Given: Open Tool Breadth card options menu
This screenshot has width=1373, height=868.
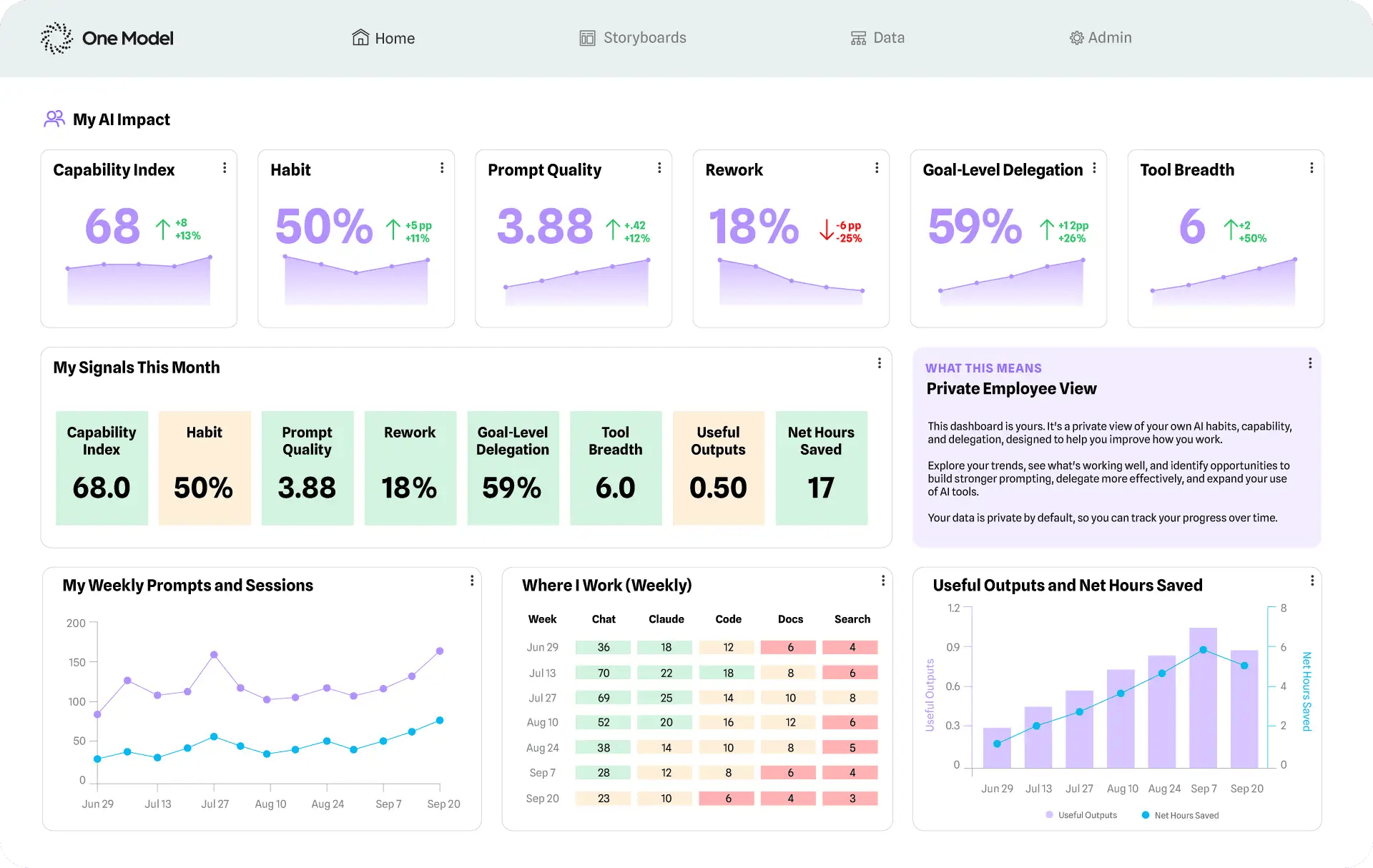Looking at the screenshot, I should [x=1312, y=168].
